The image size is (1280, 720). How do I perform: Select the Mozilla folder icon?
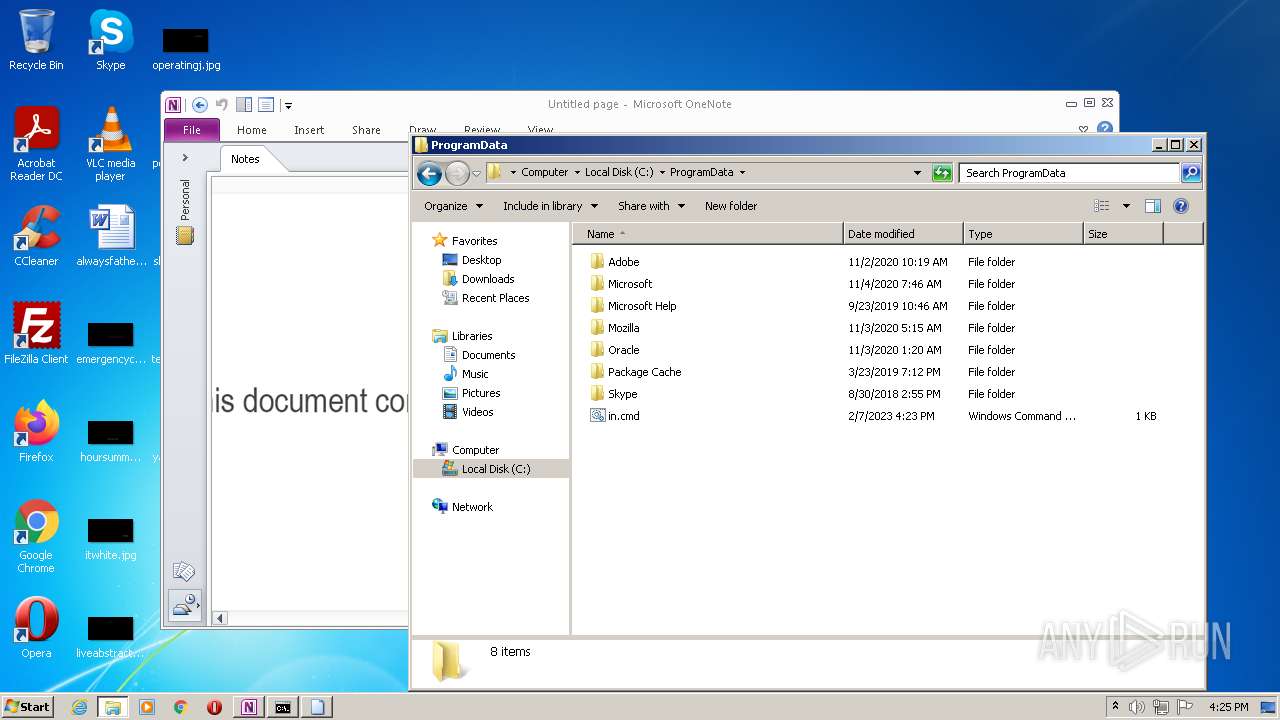[598, 328]
